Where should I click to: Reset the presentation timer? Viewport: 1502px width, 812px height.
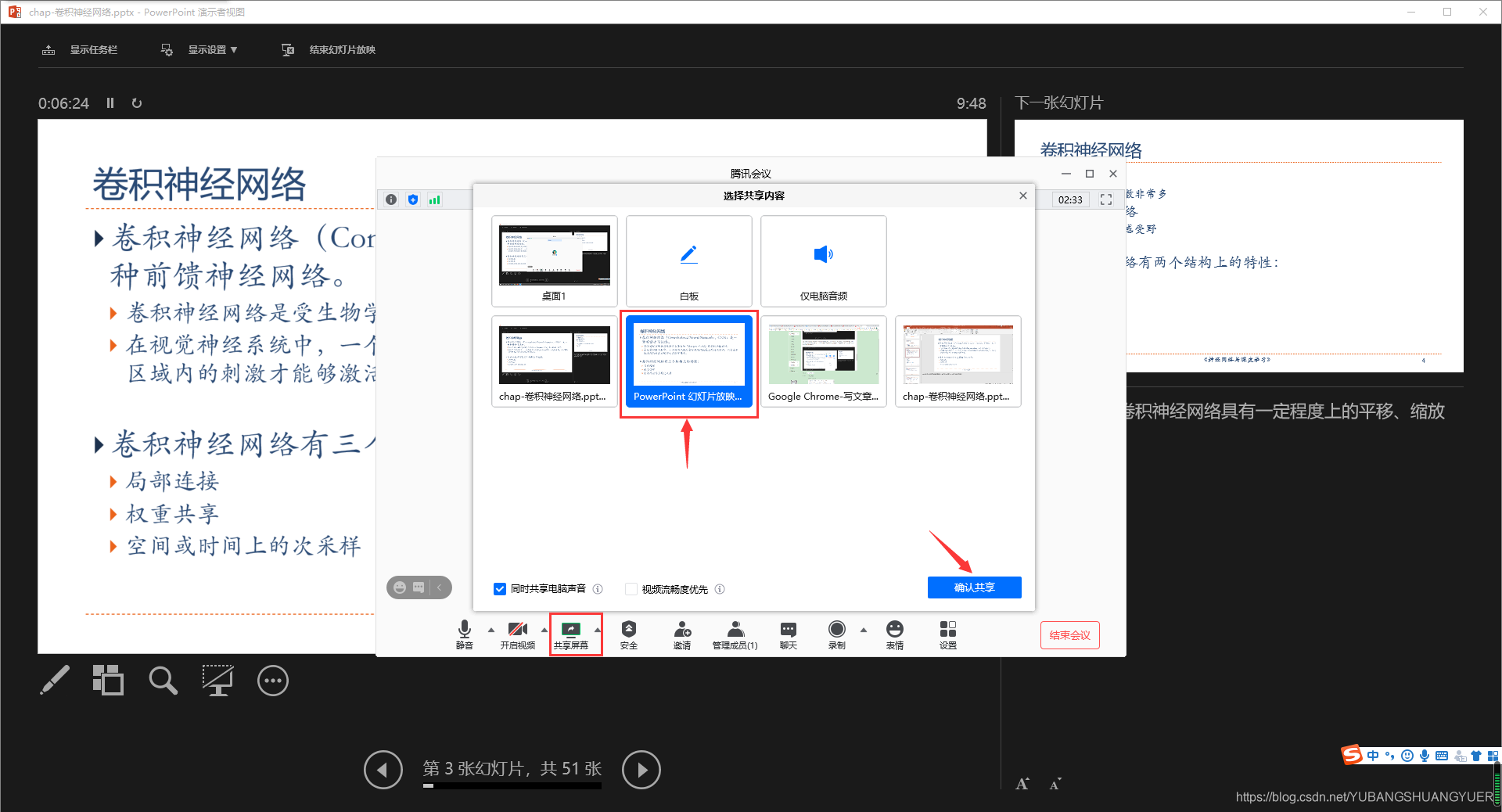click(137, 103)
